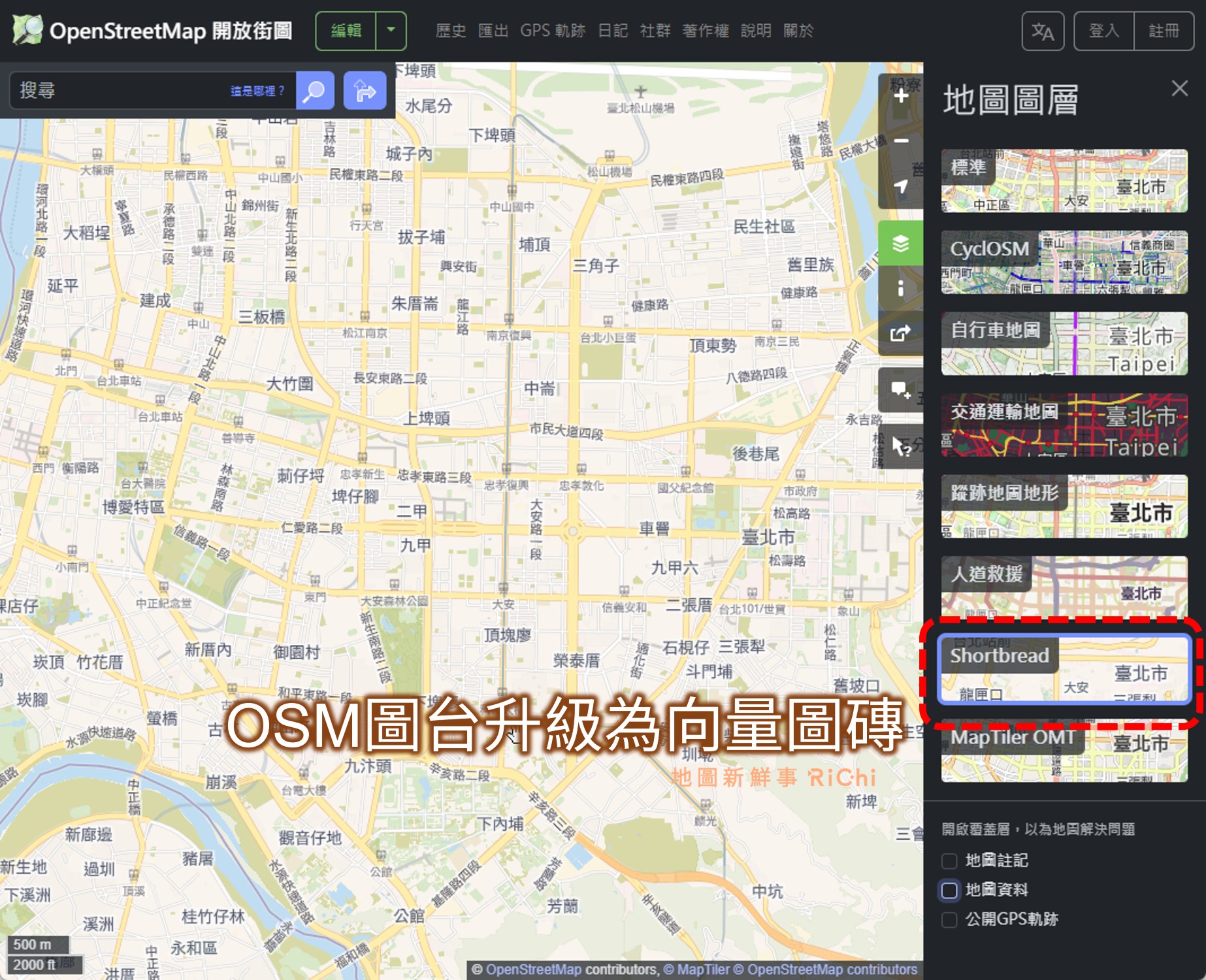
Task: Show my location arrow icon
Action: [x=901, y=186]
